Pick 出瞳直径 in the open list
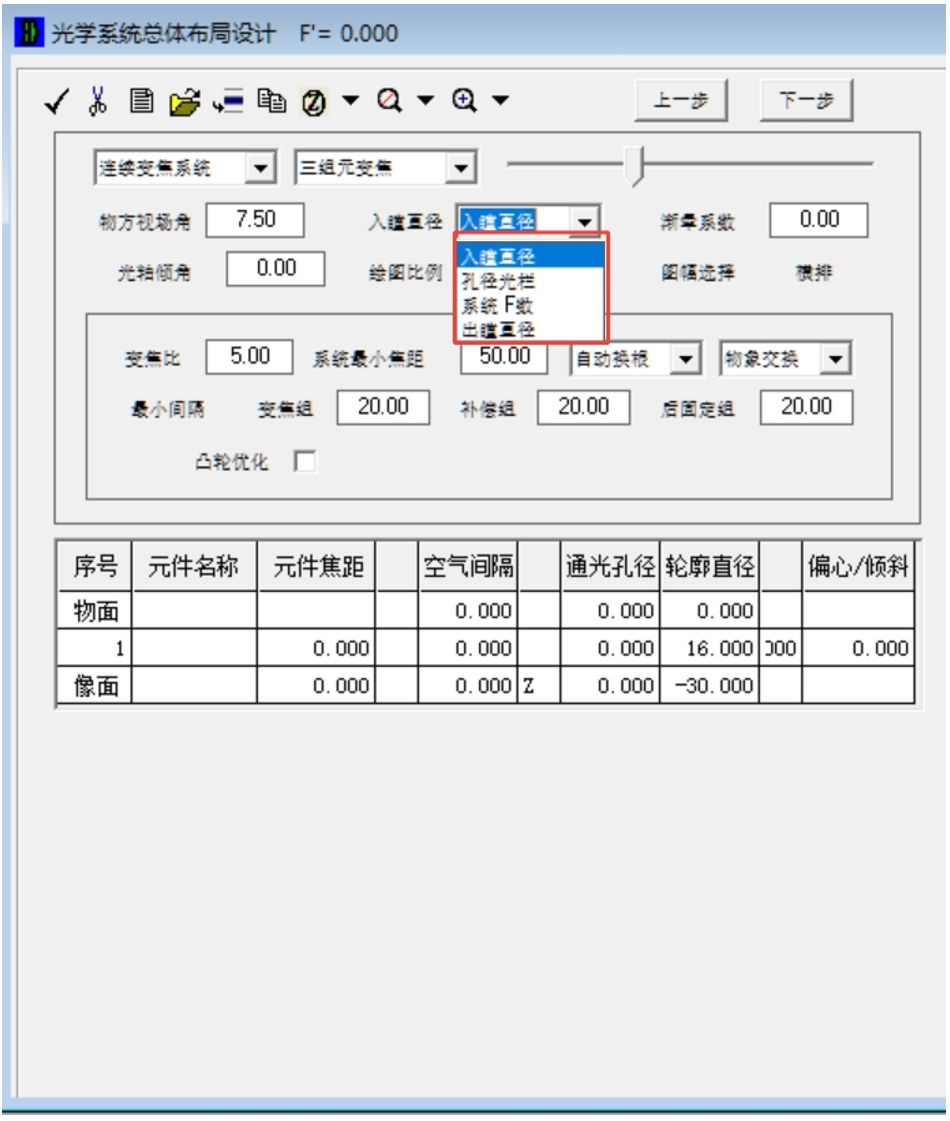This screenshot has width=950, height=1121. [498, 329]
